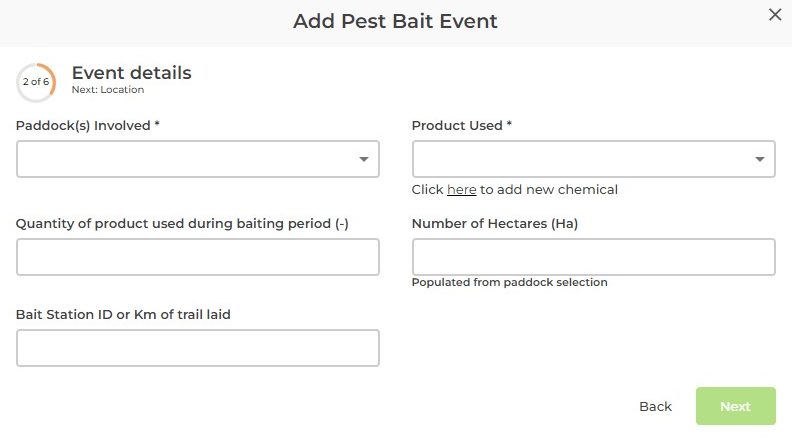792x440 pixels.
Task: Follow the 'here' link to add chemical
Action: coord(461,190)
